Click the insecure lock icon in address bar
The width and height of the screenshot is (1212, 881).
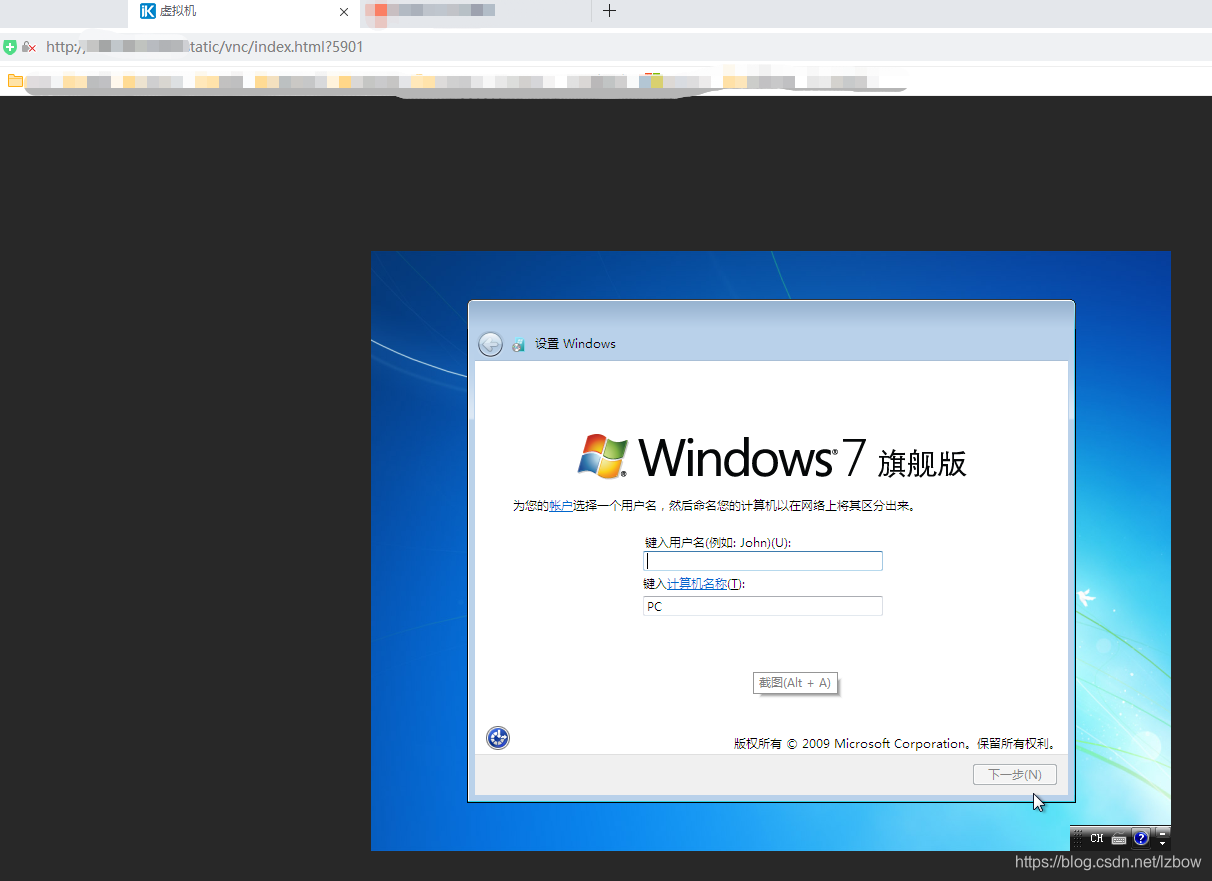pyautogui.click(x=29, y=47)
